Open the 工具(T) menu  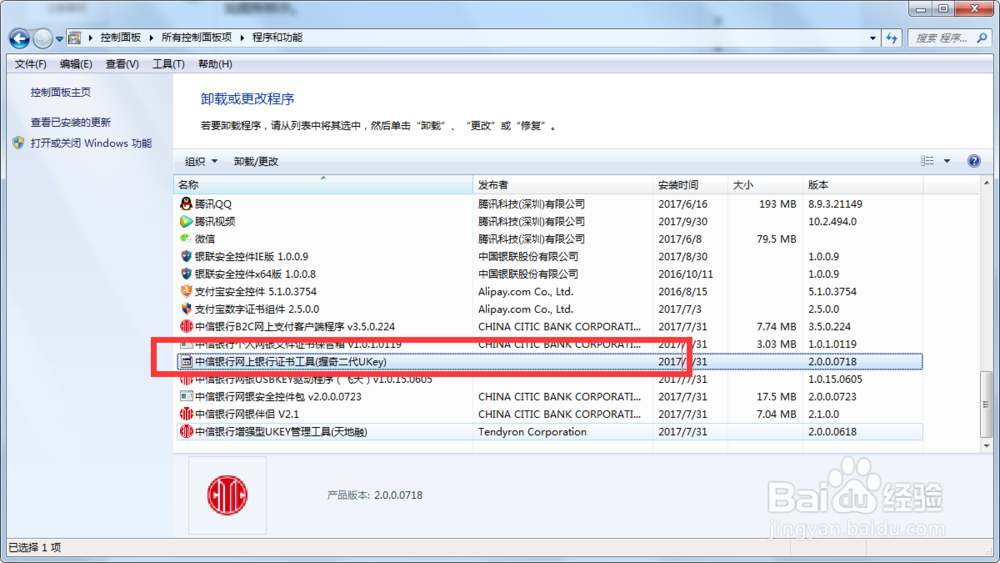pos(168,64)
